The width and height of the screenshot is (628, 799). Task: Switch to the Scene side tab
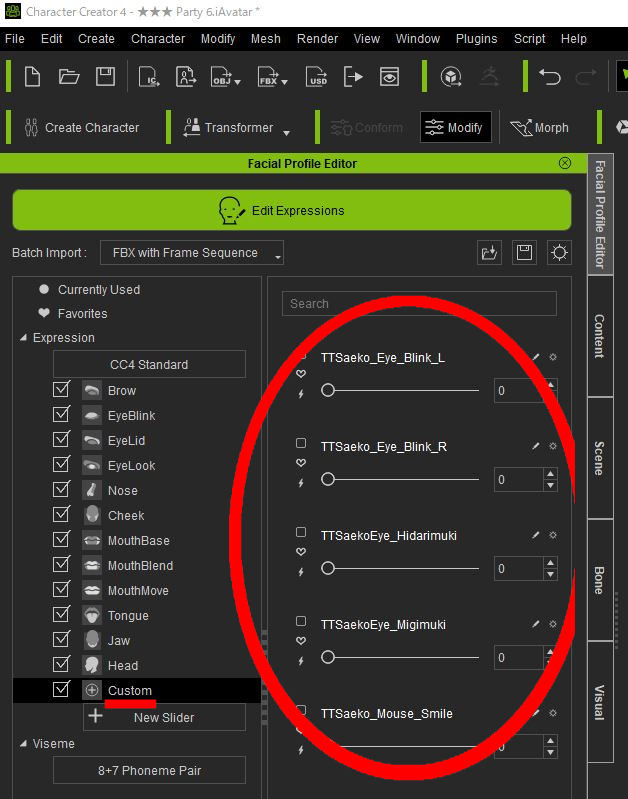click(600, 458)
